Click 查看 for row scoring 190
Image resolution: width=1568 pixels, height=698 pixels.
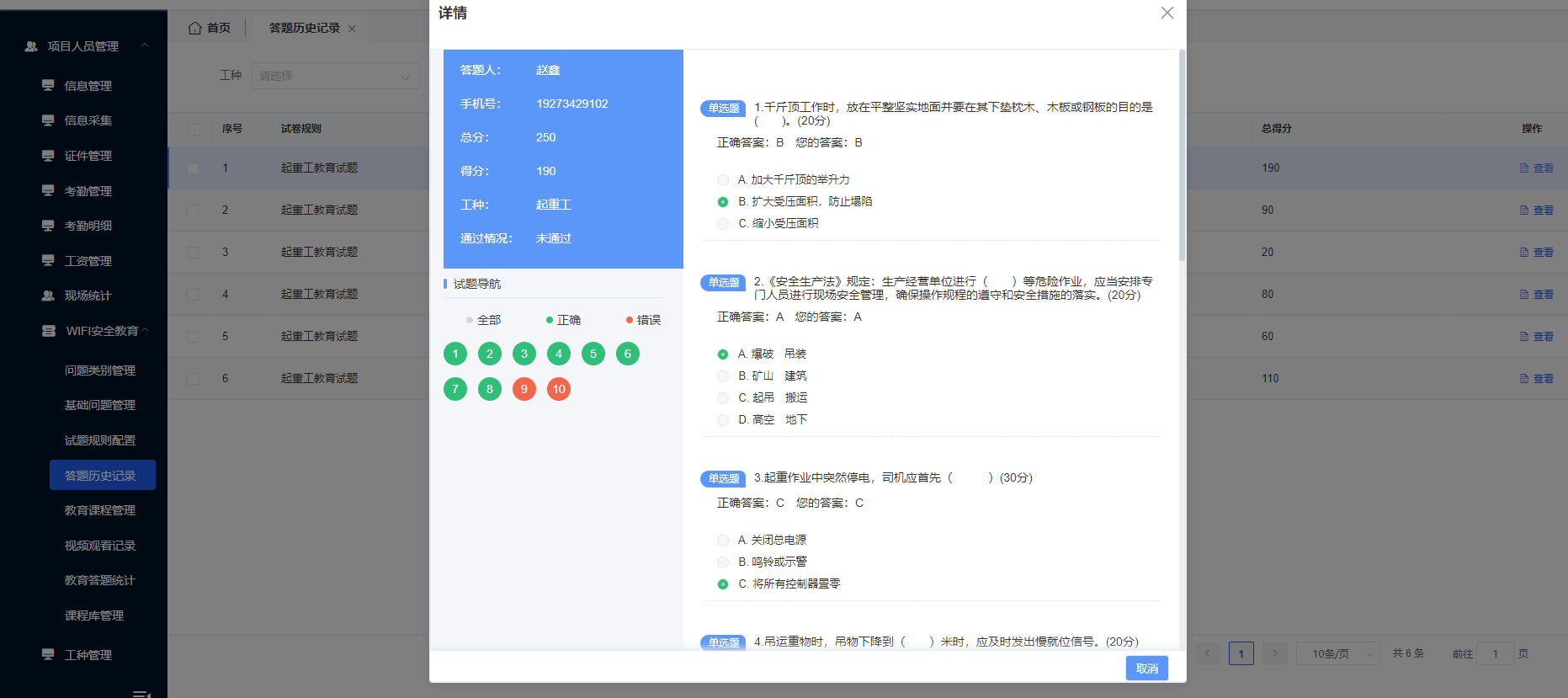pos(1537,168)
